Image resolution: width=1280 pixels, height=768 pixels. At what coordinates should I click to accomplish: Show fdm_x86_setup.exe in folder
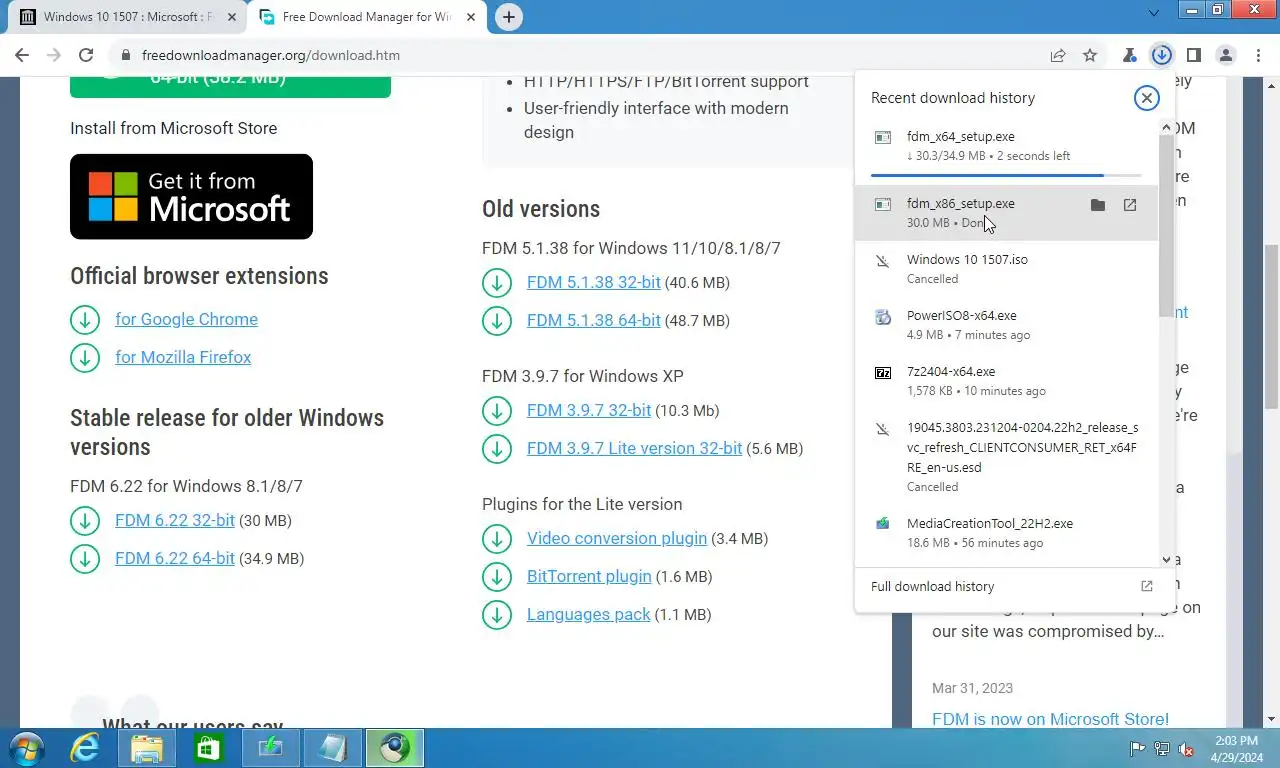click(x=1097, y=205)
